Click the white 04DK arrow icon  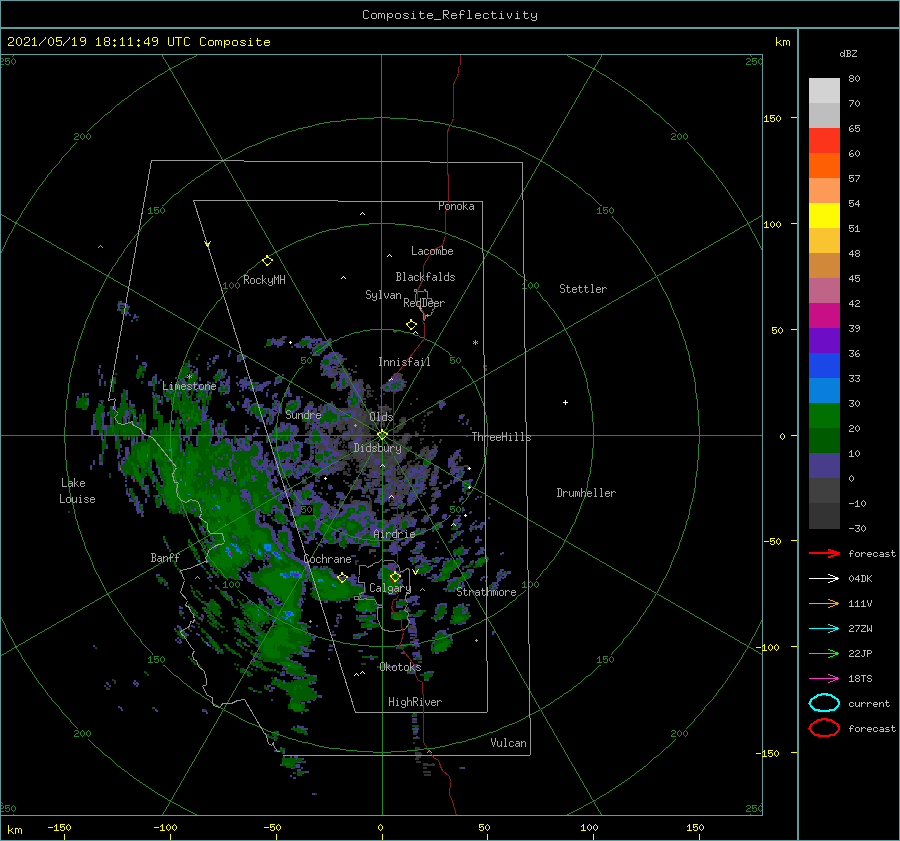[x=824, y=579]
